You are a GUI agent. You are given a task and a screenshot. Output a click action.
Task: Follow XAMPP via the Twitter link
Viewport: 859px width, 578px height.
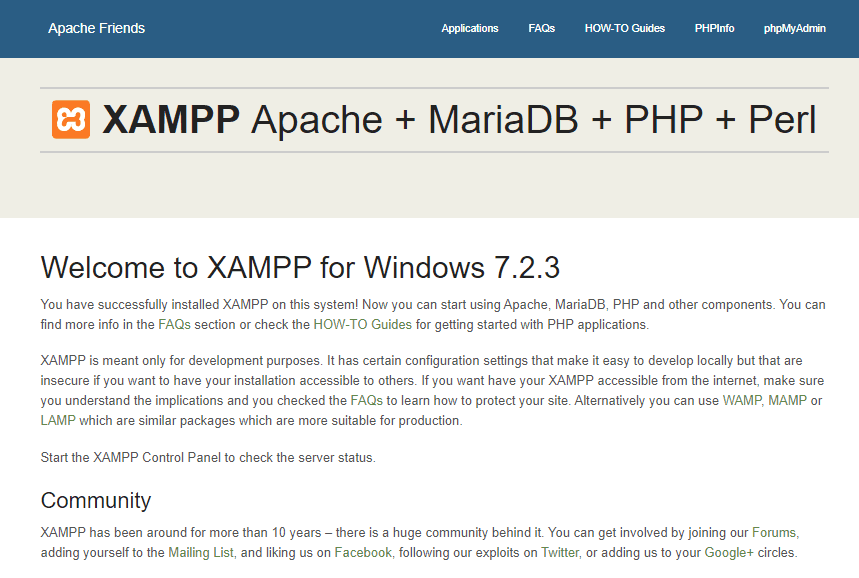[x=559, y=551]
